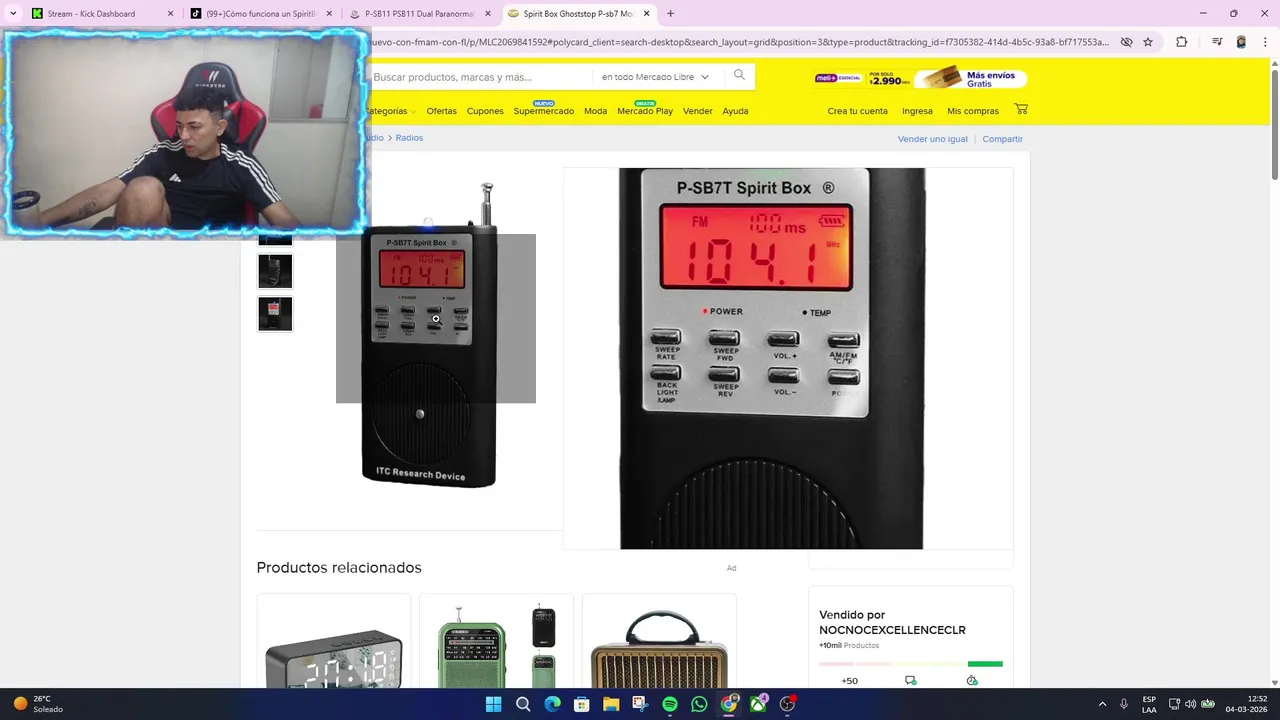Viewport: 1280px width, 720px height.
Task: Select the dark device product thumbnail
Action: pyautogui.click(x=275, y=271)
